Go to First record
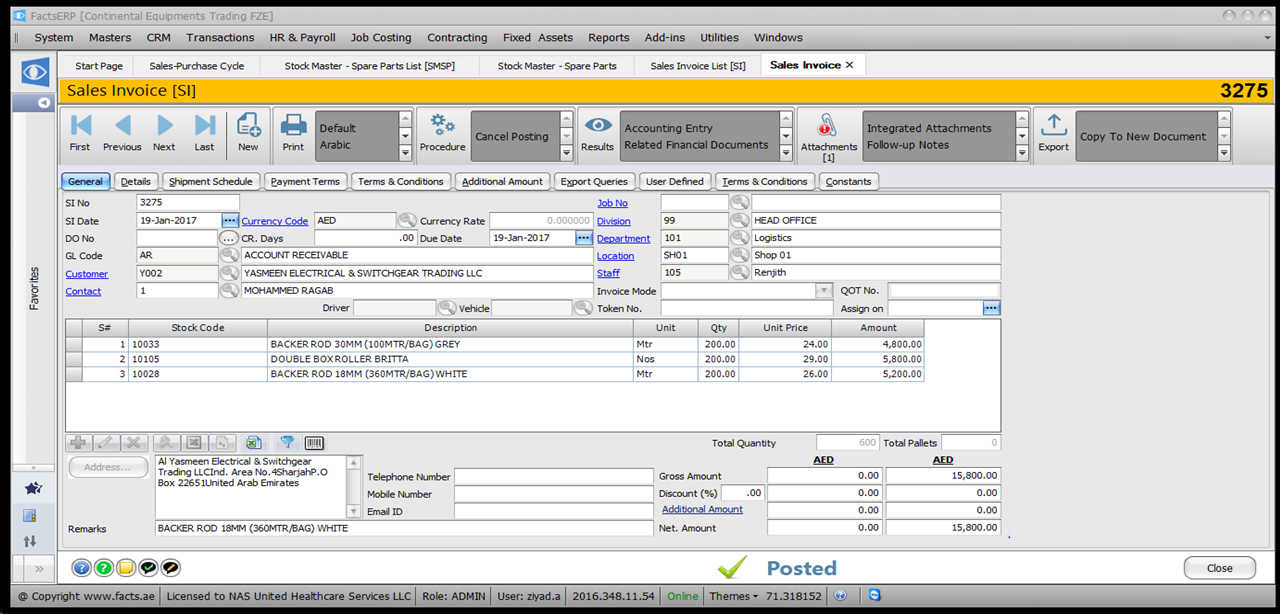 pos(80,133)
